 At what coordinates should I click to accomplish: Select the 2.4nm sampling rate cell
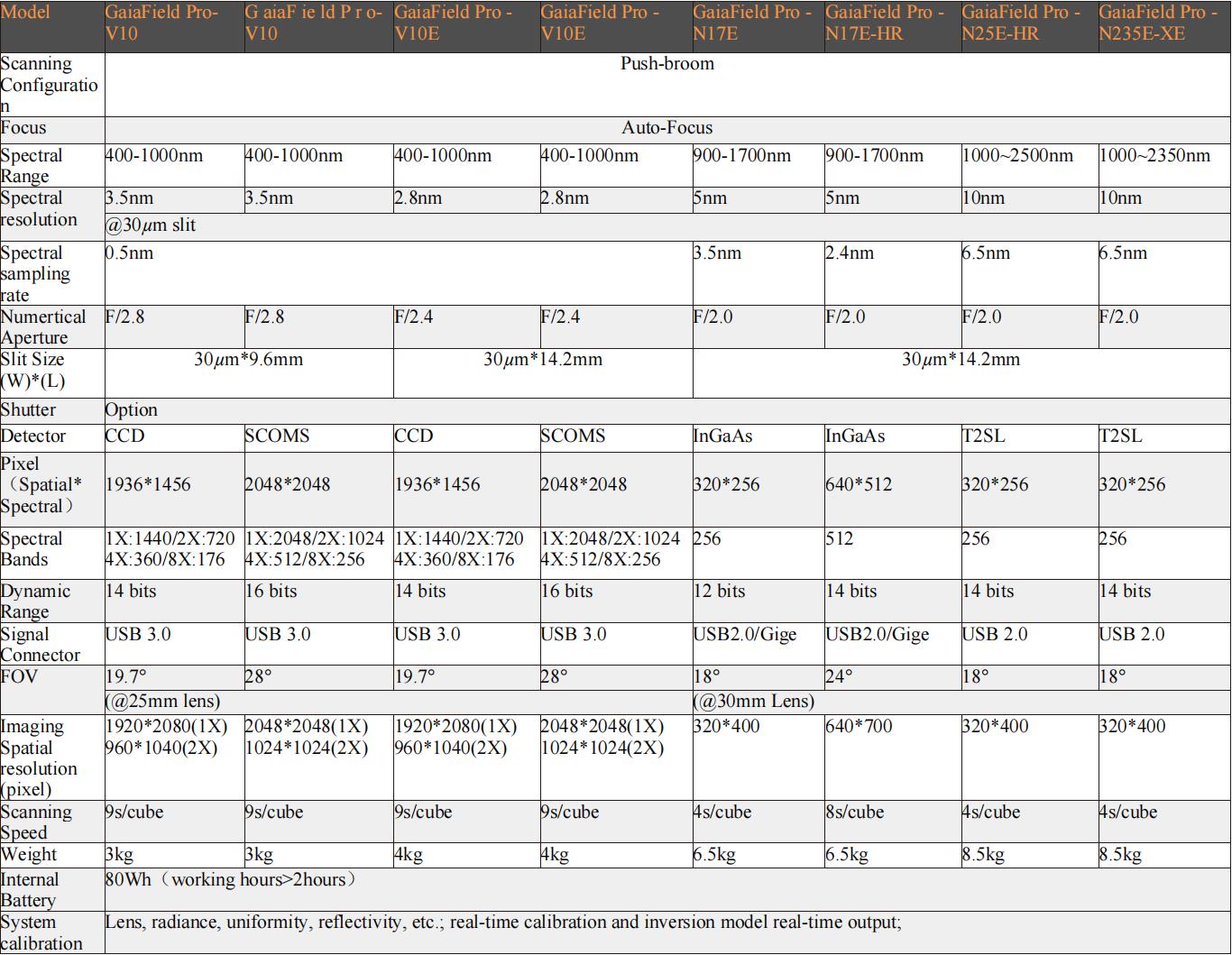click(x=850, y=253)
